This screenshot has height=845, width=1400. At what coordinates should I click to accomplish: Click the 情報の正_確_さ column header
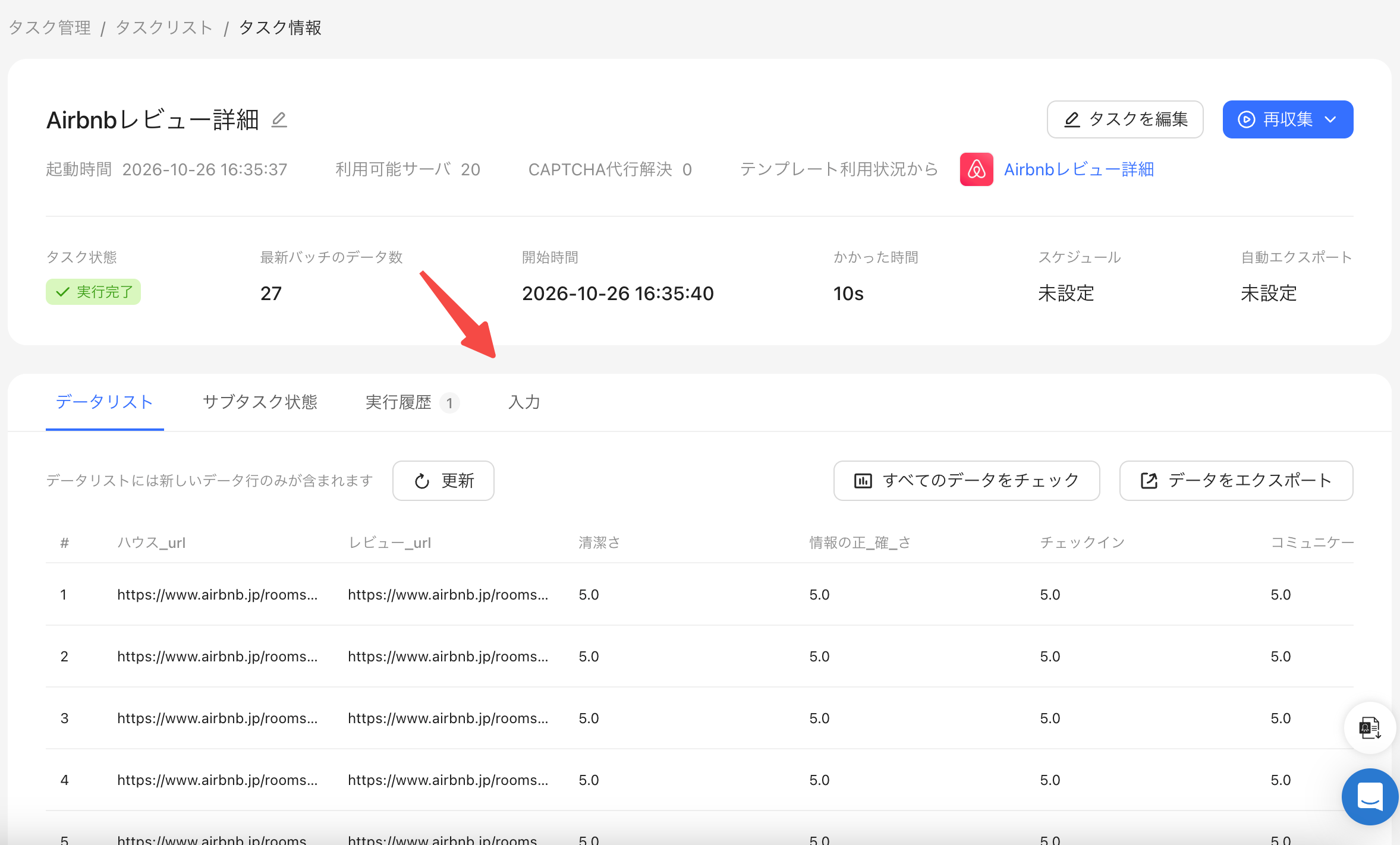click(860, 543)
